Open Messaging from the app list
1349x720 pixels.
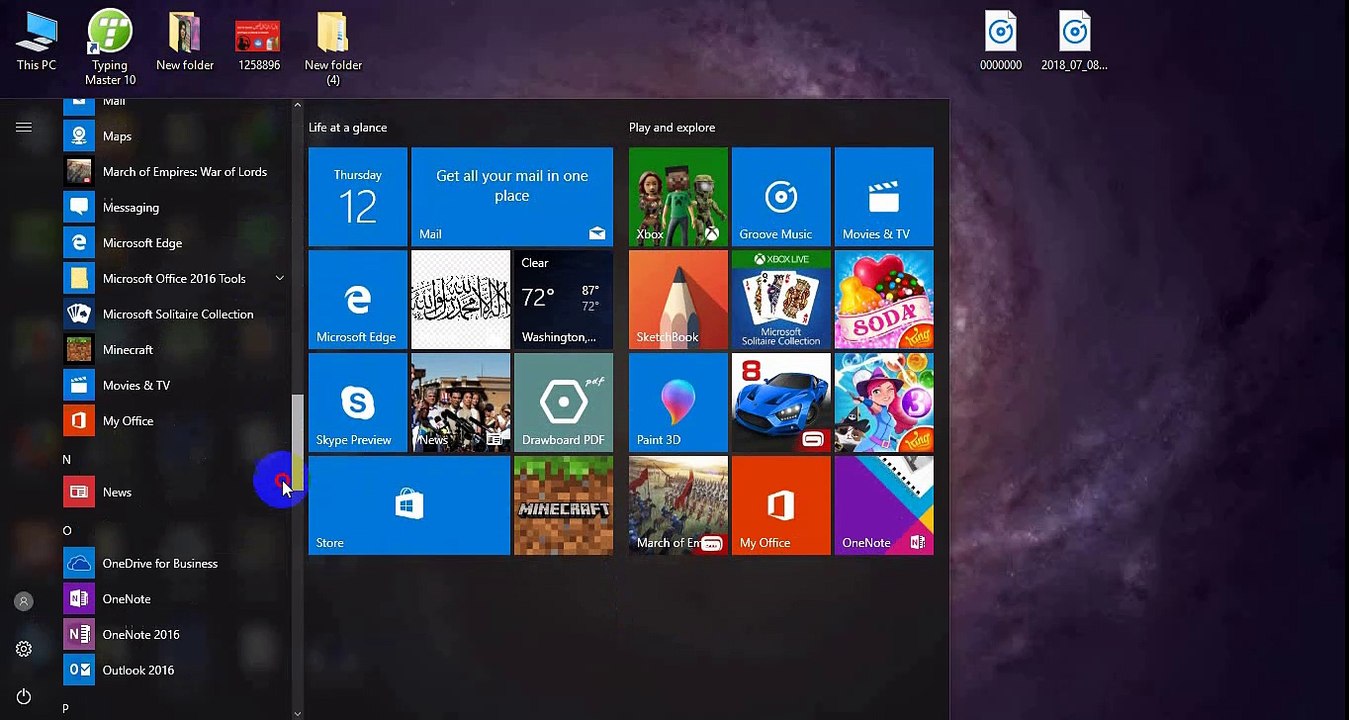point(175,207)
